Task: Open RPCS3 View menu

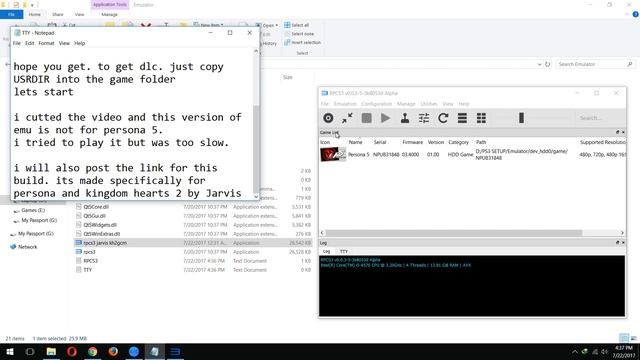Action: click(x=448, y=104)
